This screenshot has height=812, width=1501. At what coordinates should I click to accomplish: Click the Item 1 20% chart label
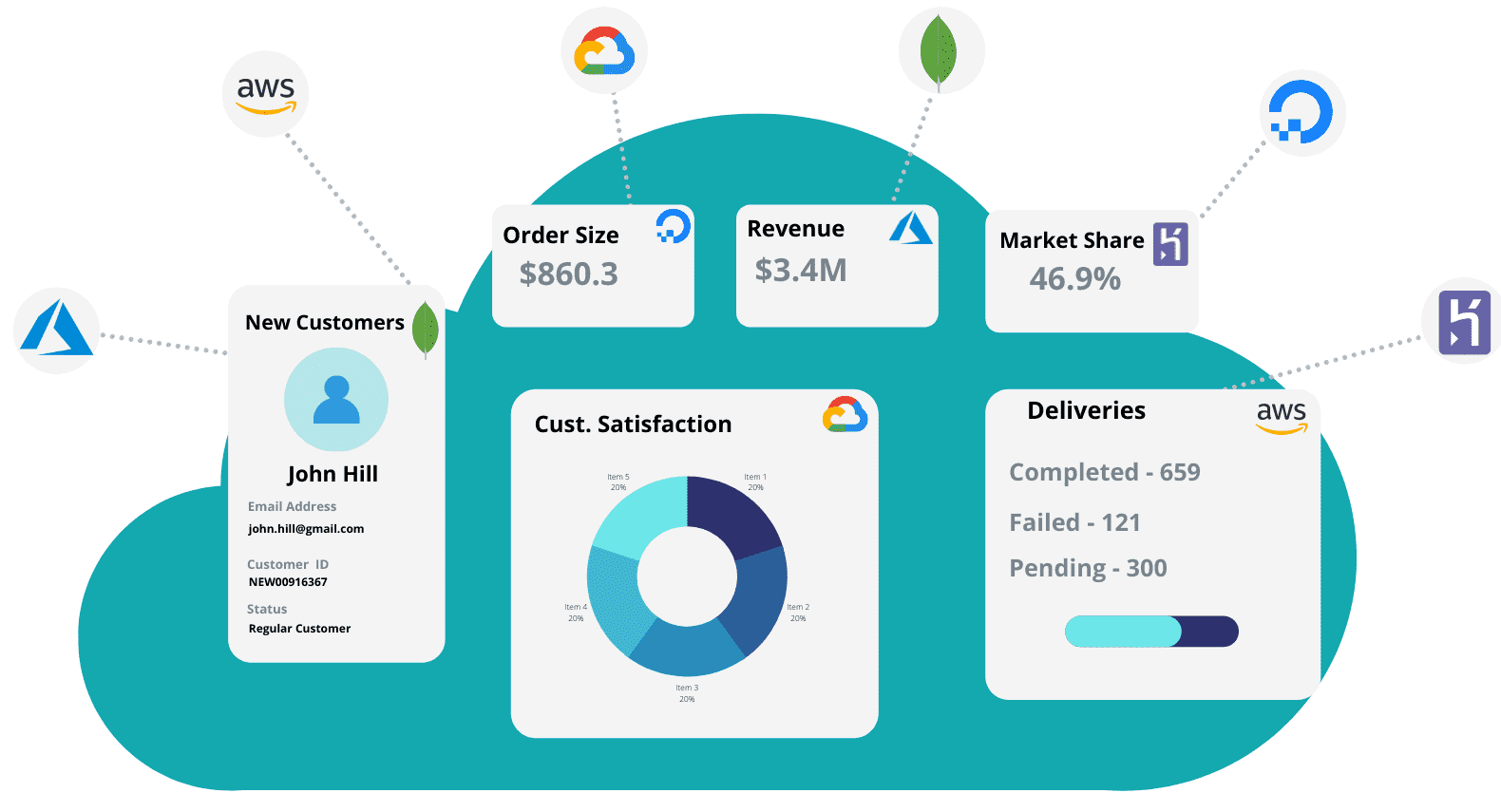755,482
